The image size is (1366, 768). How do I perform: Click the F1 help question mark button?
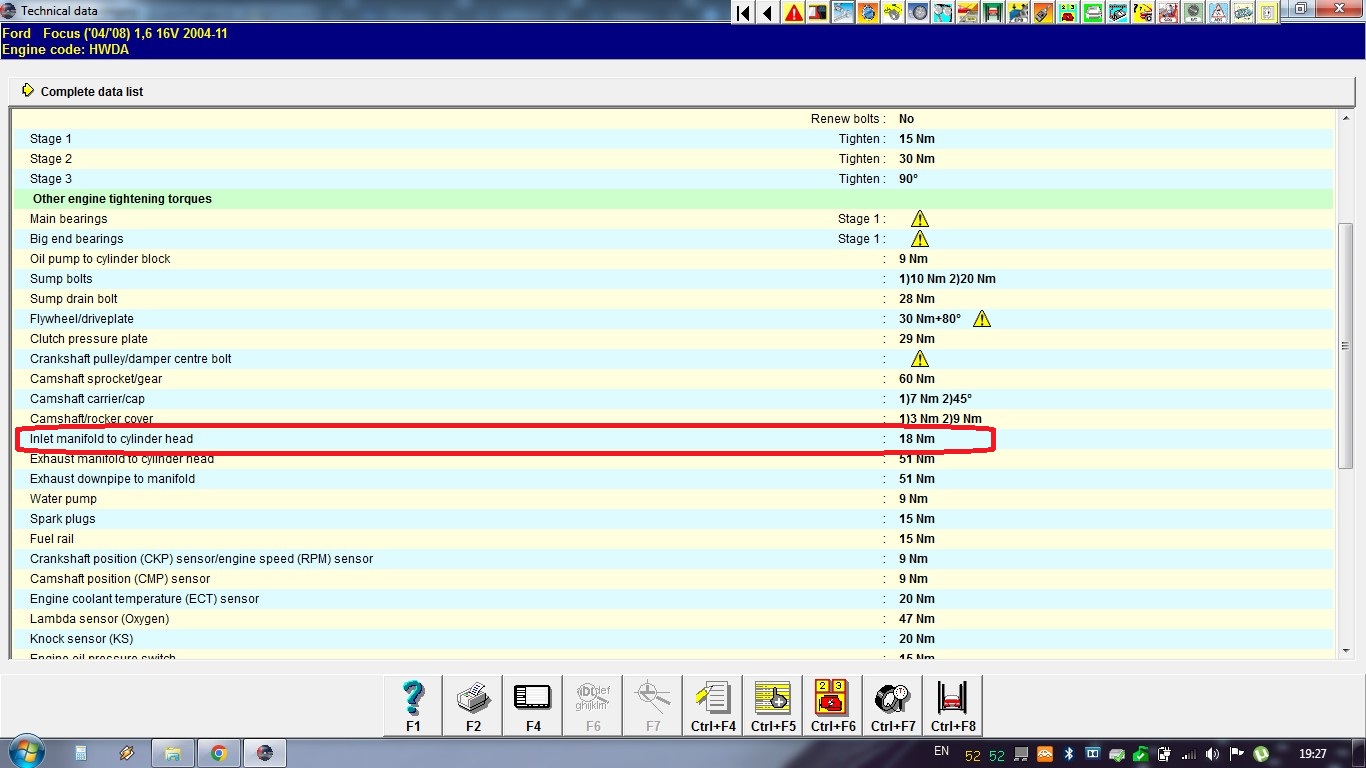(x=413, y=705)
